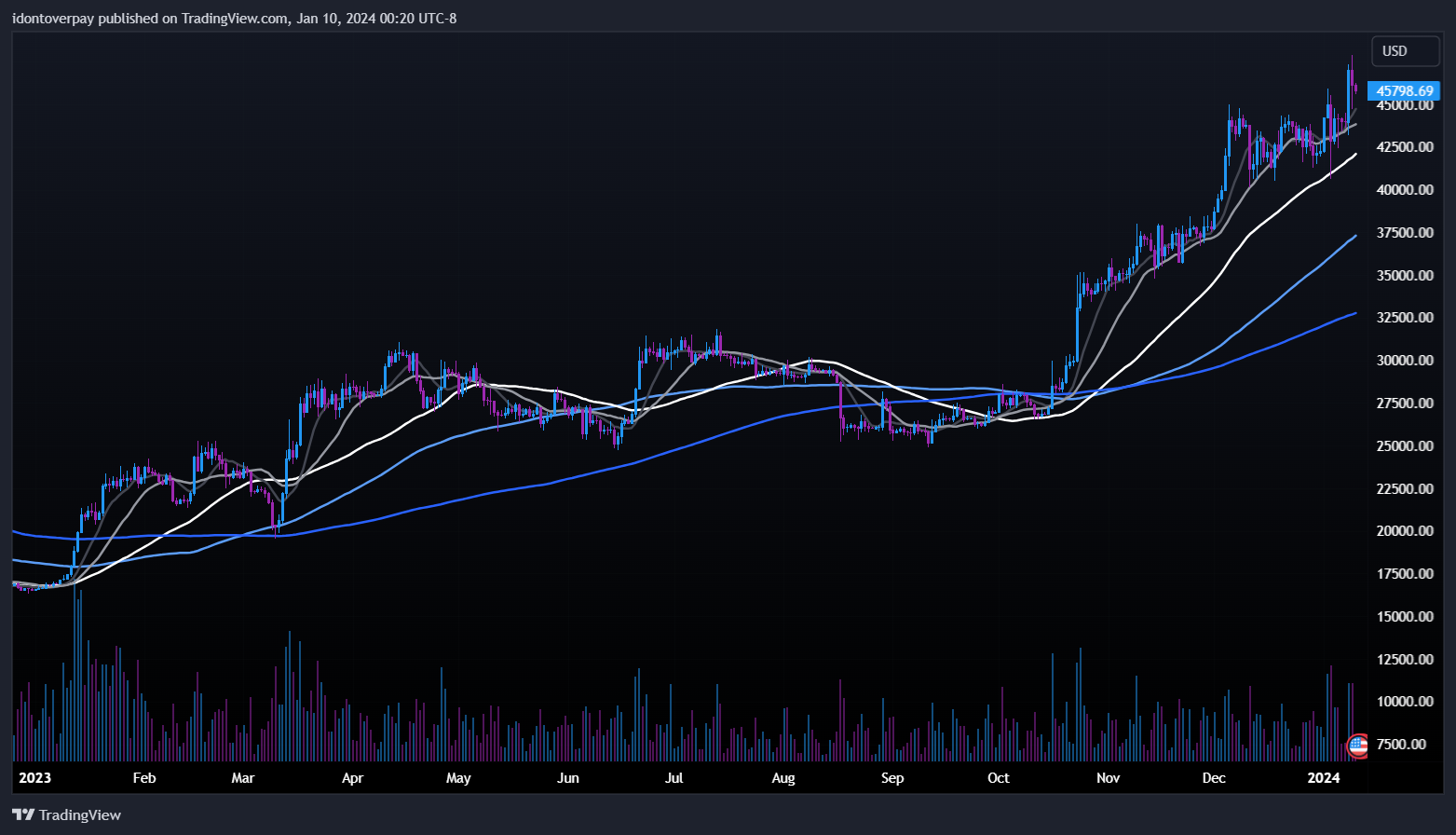Click the Aug label on time axis

[x=783, y=778]
